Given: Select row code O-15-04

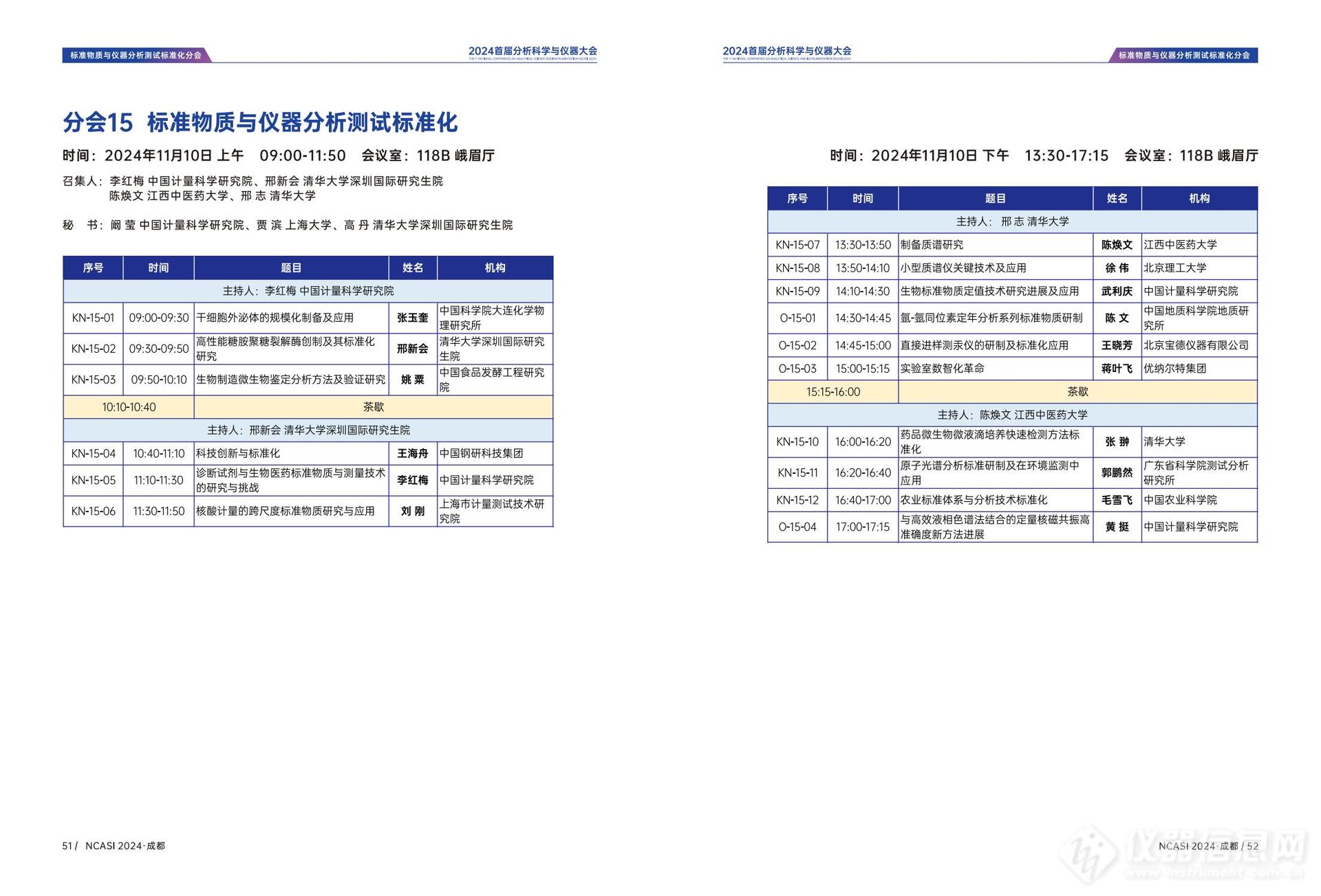Looking at the screenshot, I should click(797, 527).
